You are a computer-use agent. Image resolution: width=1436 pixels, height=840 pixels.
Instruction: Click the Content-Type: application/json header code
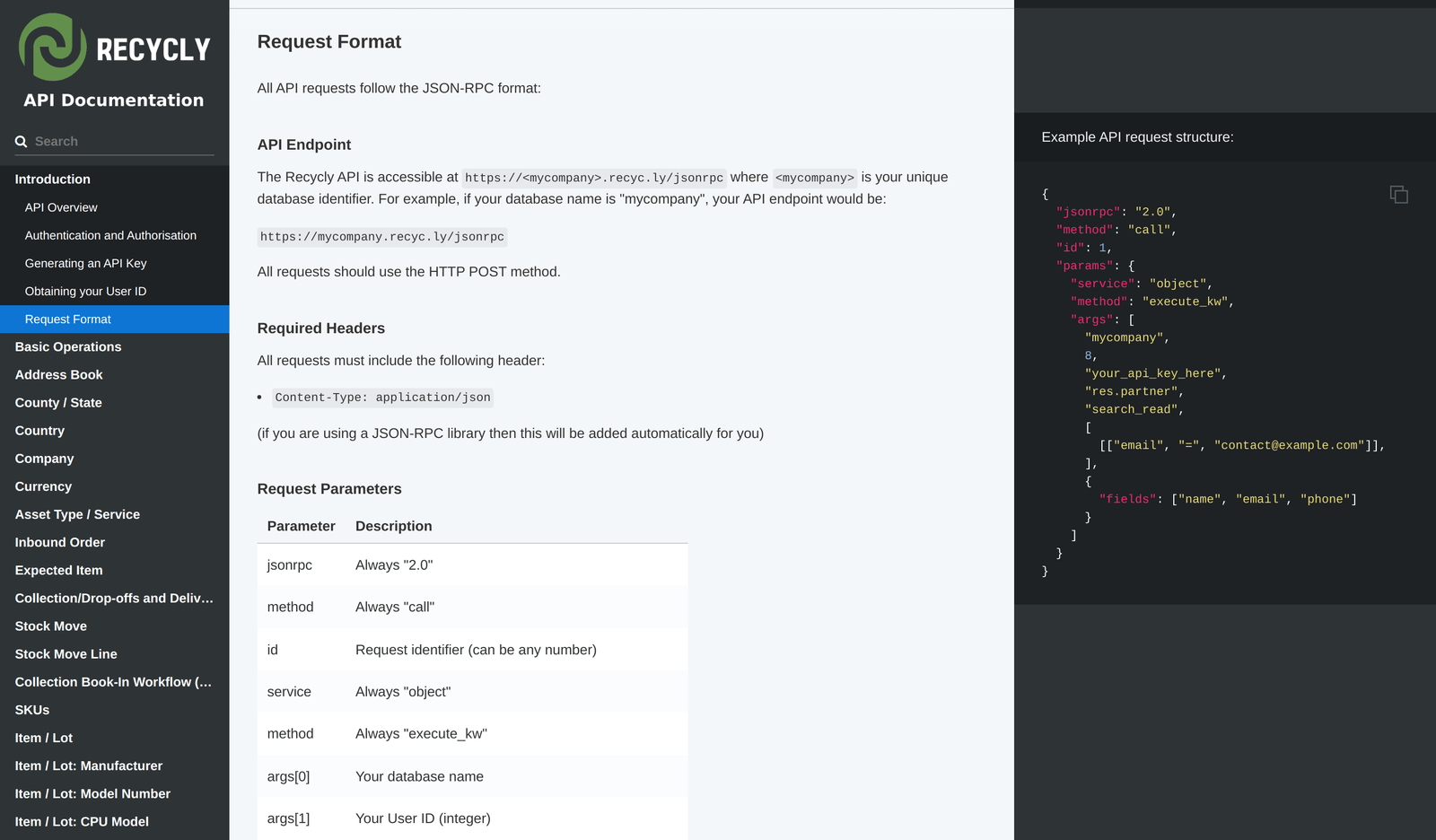pyautogui.click(x=383, y=398)
